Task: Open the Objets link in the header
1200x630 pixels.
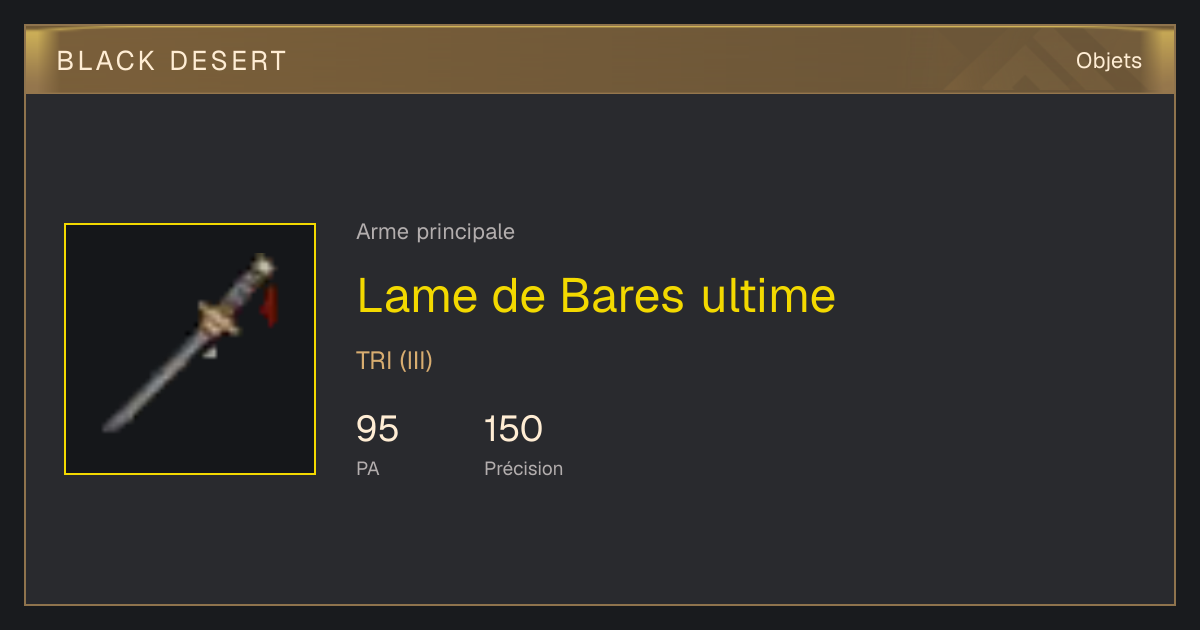Action: tap(1109, 61)
